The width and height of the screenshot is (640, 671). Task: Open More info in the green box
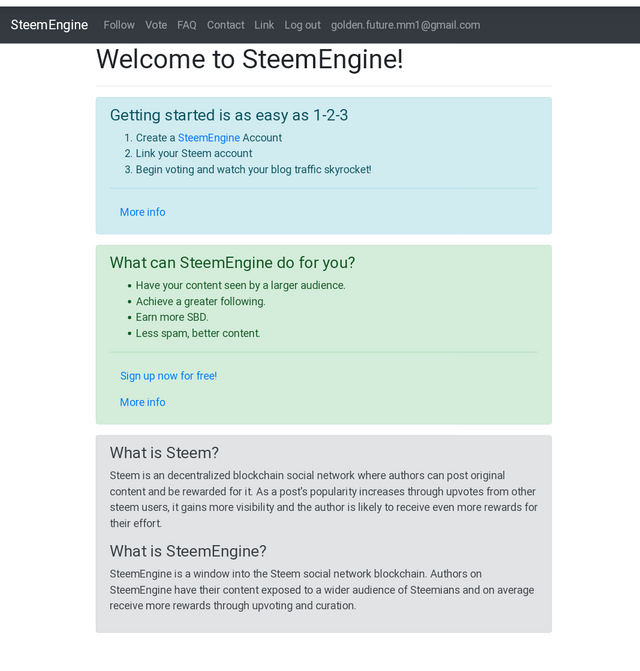click(142, 402)
